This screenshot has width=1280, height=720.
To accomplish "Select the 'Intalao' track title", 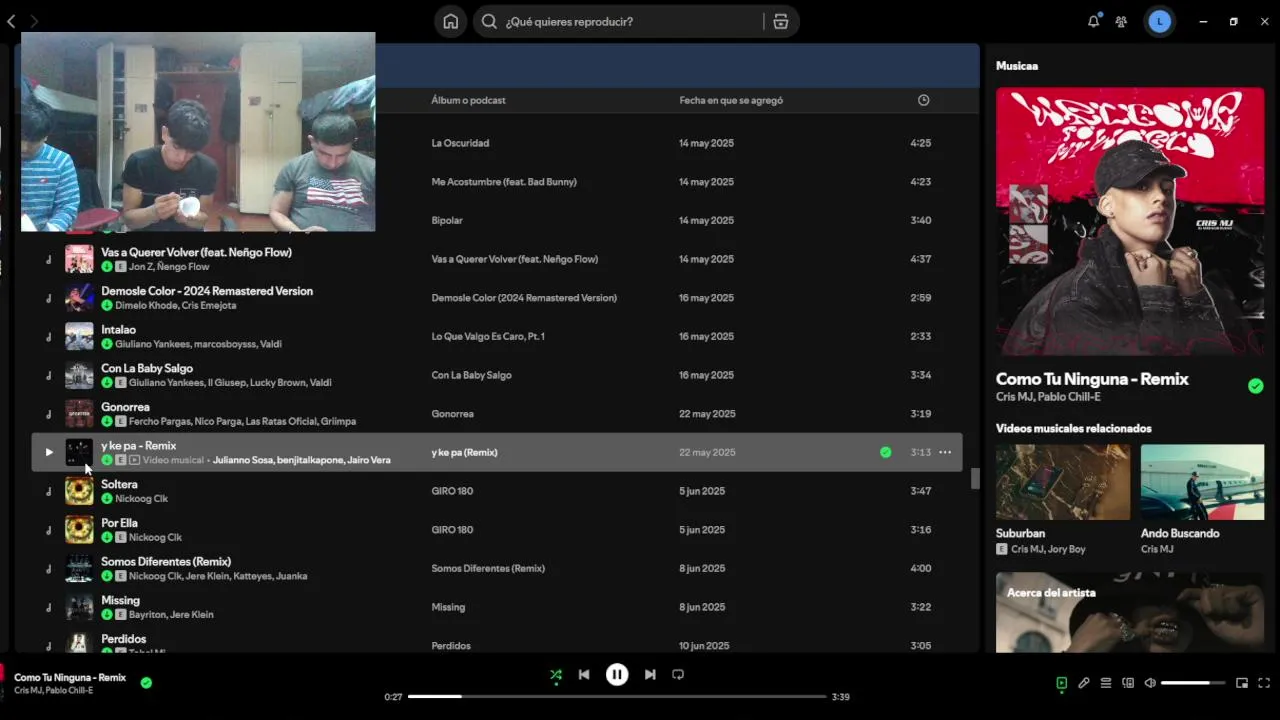I will [118, 329].
